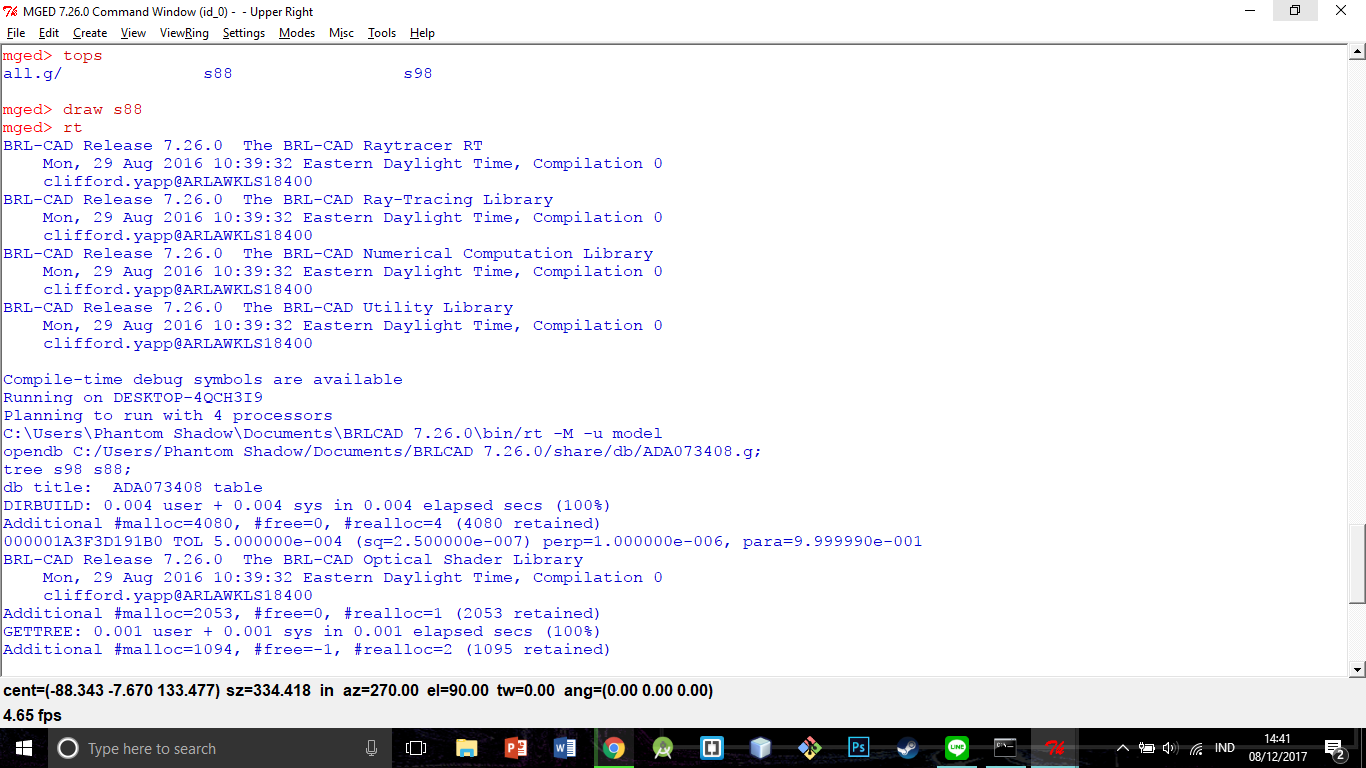Open LINE from taskbar
This screenshot has width=1366, height=768.
click(x=956, y=748)
